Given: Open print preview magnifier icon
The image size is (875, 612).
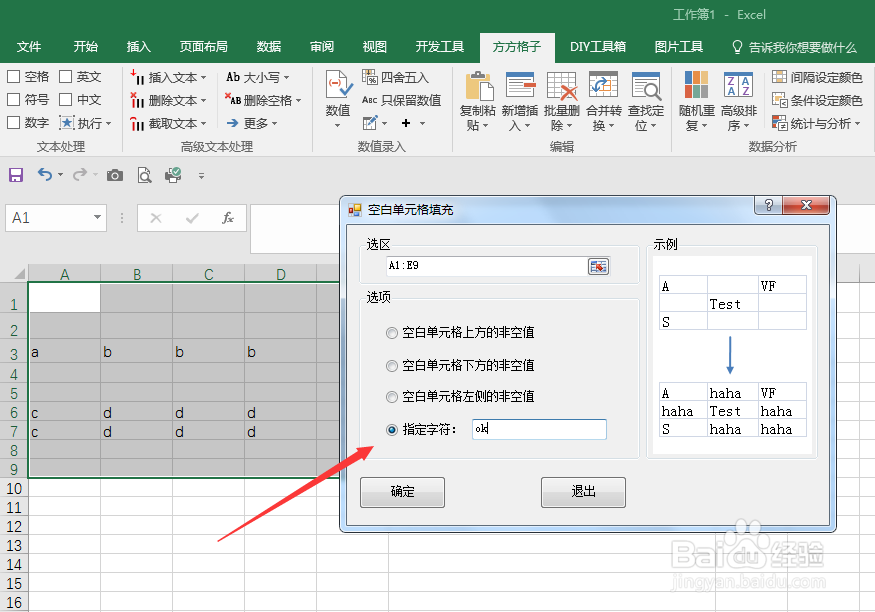Looking at the screenshot, I should pos(145,175).
